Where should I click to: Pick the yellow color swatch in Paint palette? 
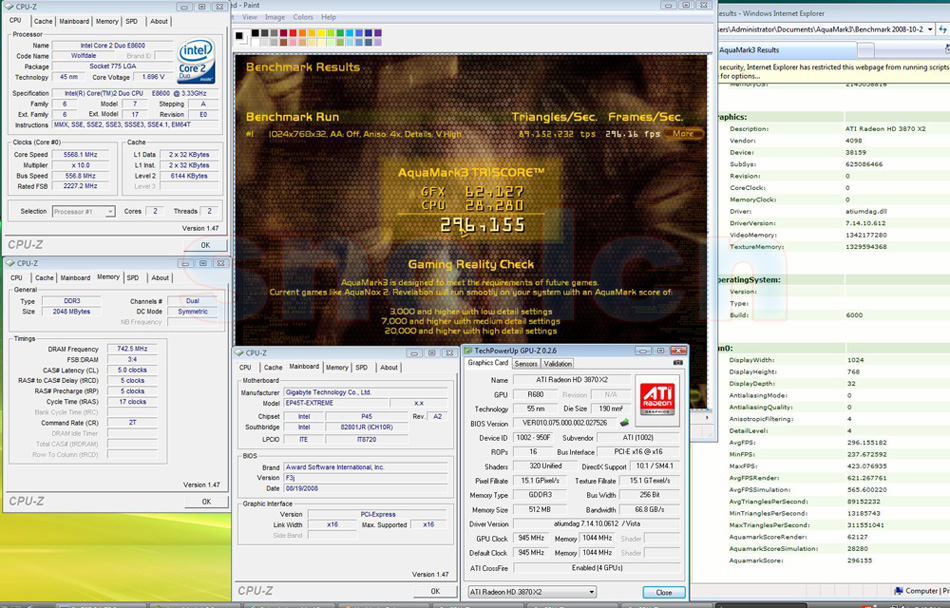(x=321, y=33)
